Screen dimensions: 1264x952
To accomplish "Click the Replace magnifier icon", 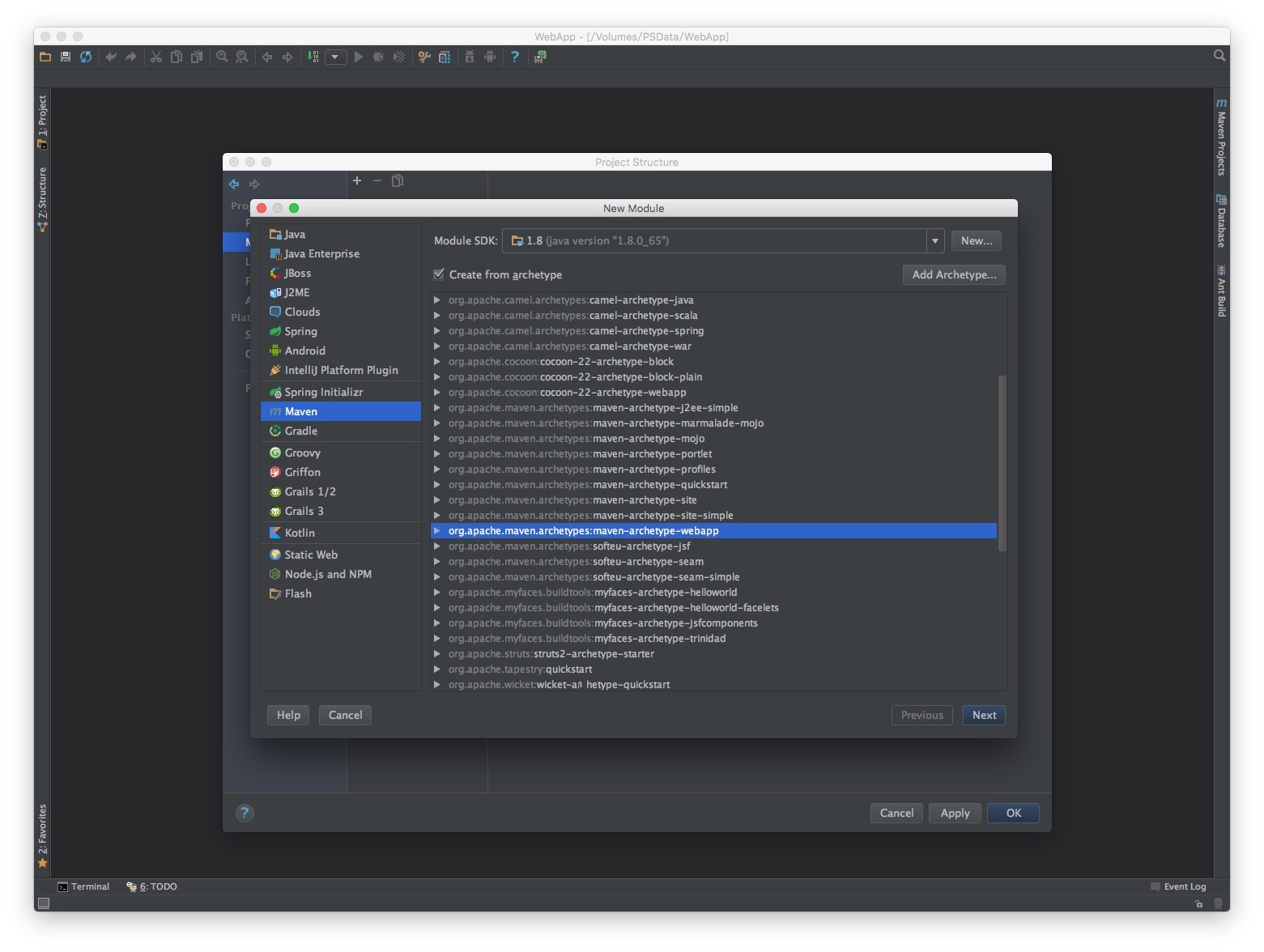I will pos(242,57).
